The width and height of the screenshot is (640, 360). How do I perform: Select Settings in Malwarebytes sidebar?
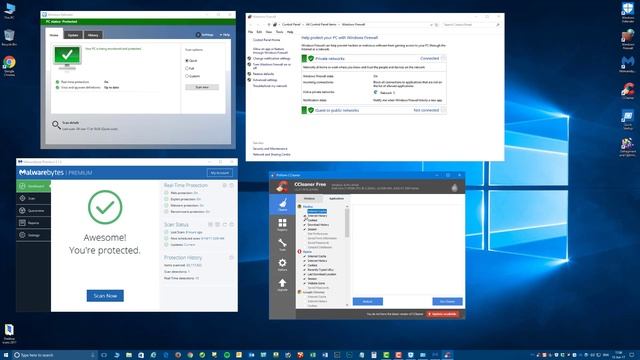point(33,235)
